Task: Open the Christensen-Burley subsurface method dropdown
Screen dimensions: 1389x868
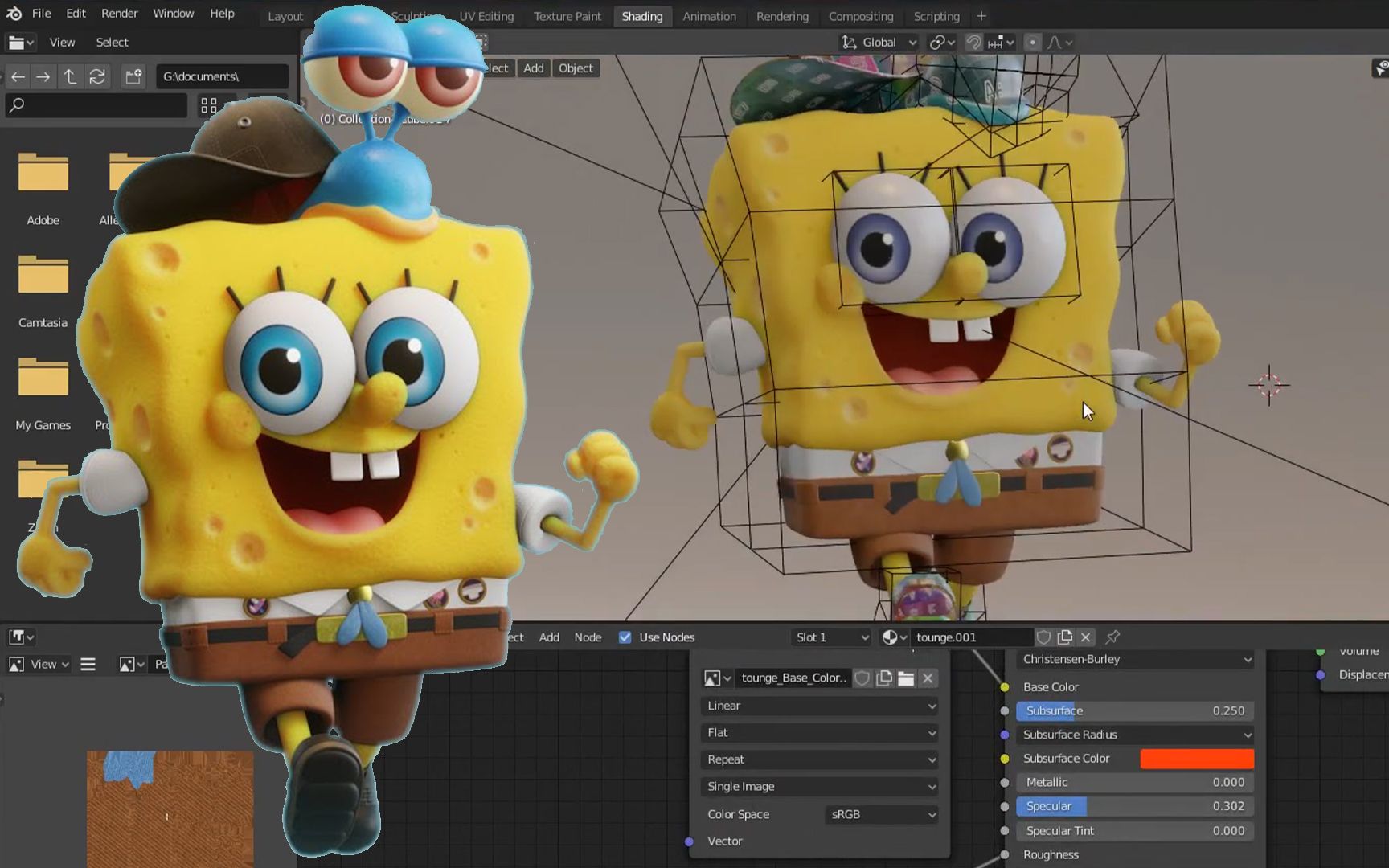Action: [x=1135, y=659]
